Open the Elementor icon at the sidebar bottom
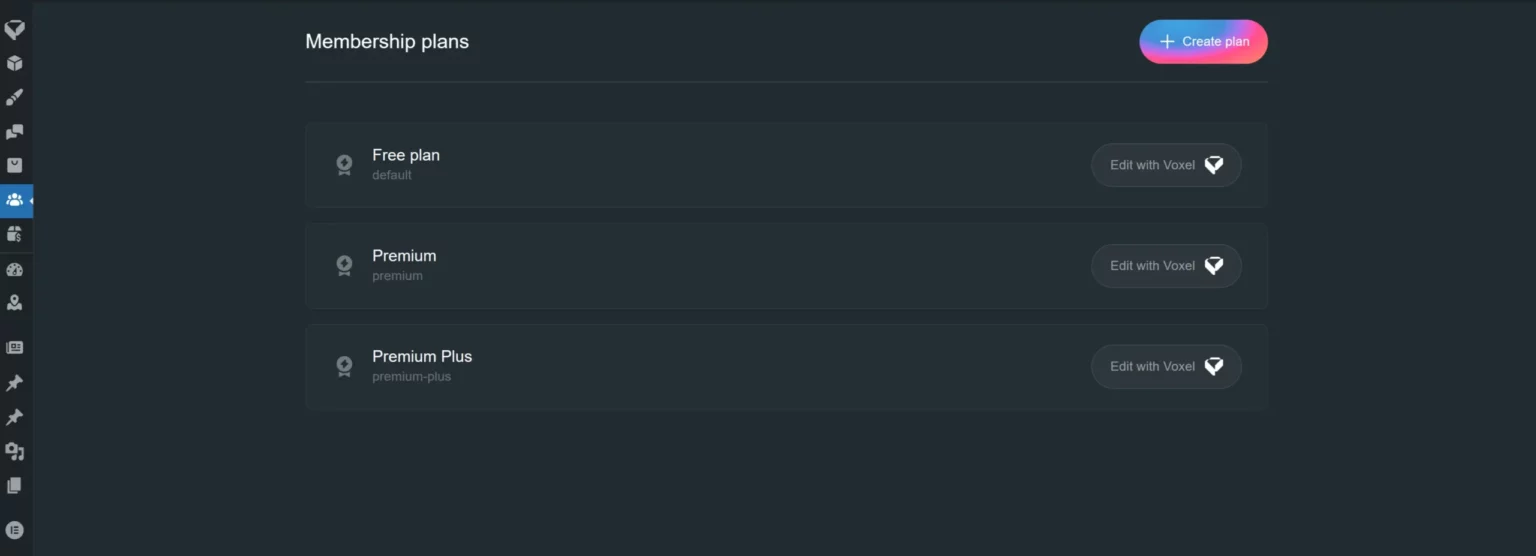The image size is (1536, 556). tap(14, 530)
